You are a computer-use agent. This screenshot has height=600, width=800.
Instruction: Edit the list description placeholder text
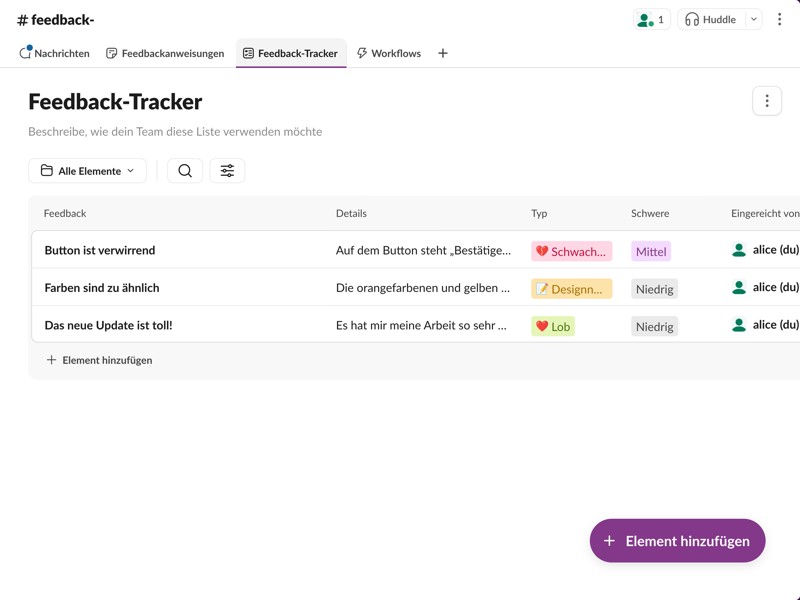[x=175, y=132]
